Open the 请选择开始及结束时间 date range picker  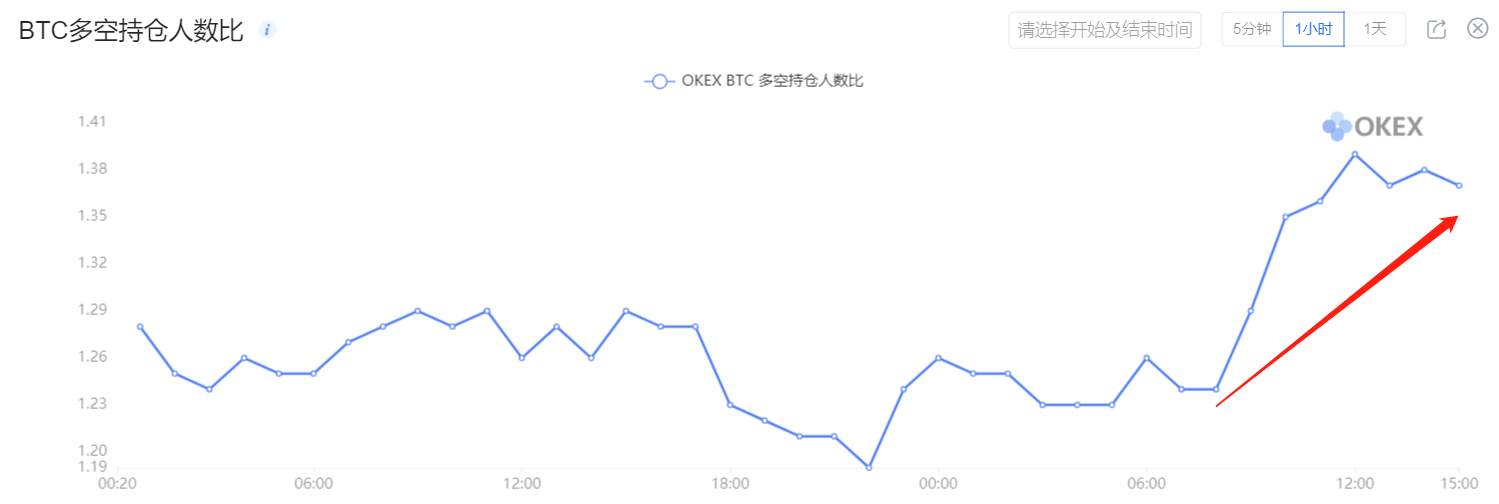1105,30
